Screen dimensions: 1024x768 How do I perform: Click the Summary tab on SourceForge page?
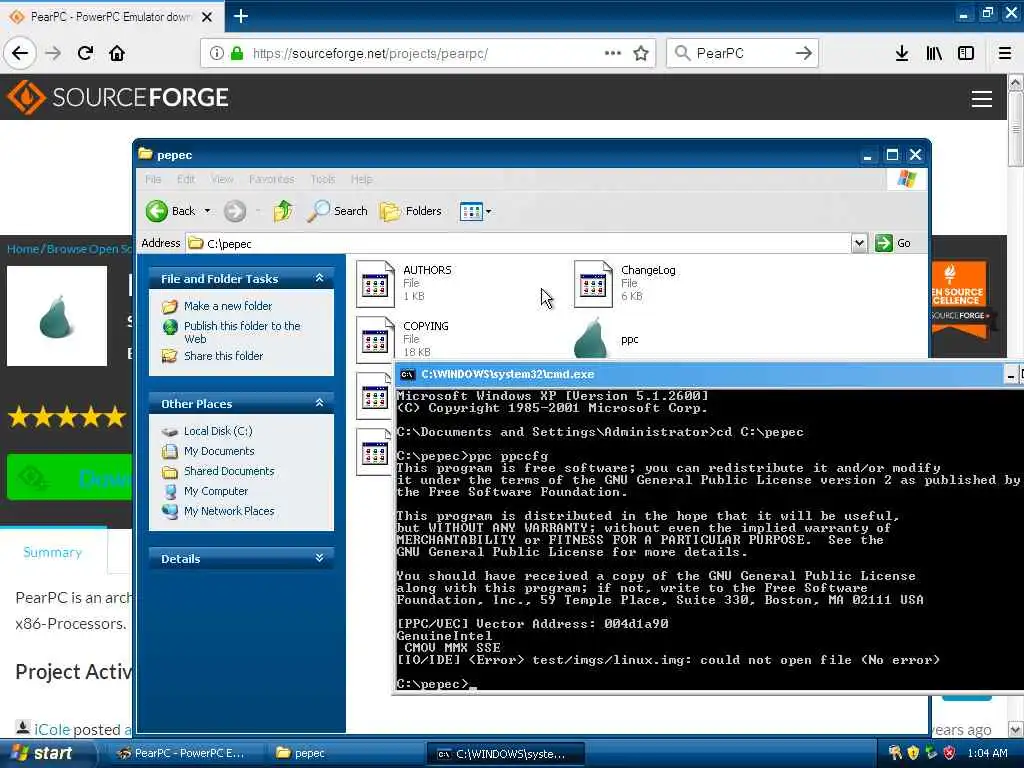tap(52, 552)
